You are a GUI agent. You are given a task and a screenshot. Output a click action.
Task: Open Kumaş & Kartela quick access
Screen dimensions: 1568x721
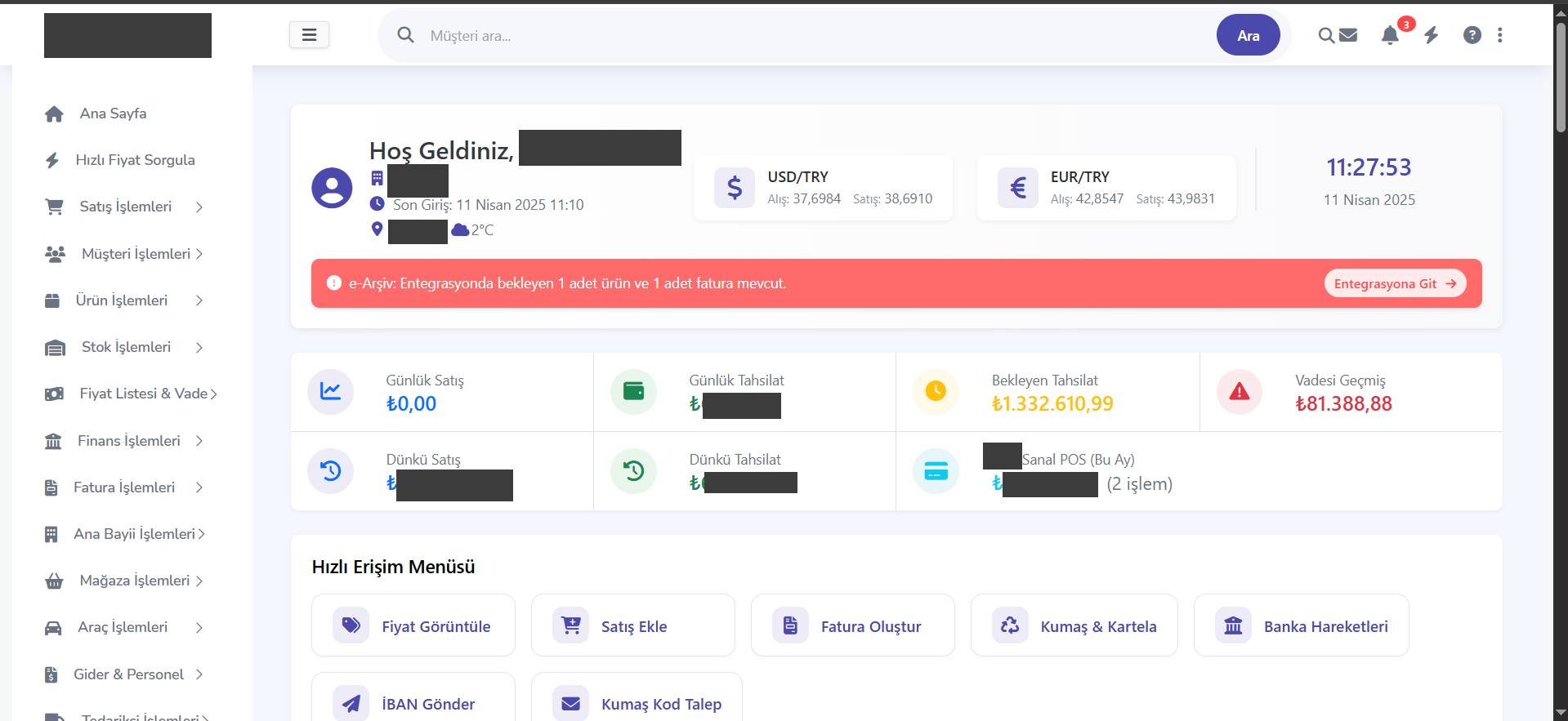pos(1074,625)
